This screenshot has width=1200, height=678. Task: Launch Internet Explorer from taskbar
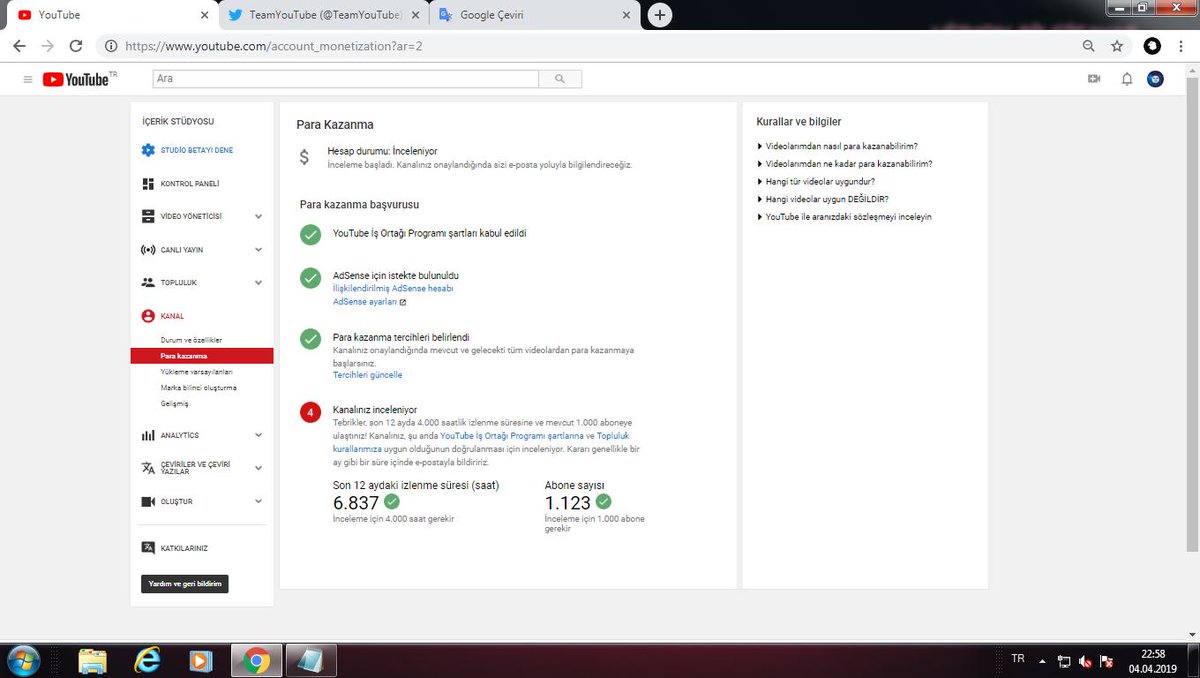147,661
